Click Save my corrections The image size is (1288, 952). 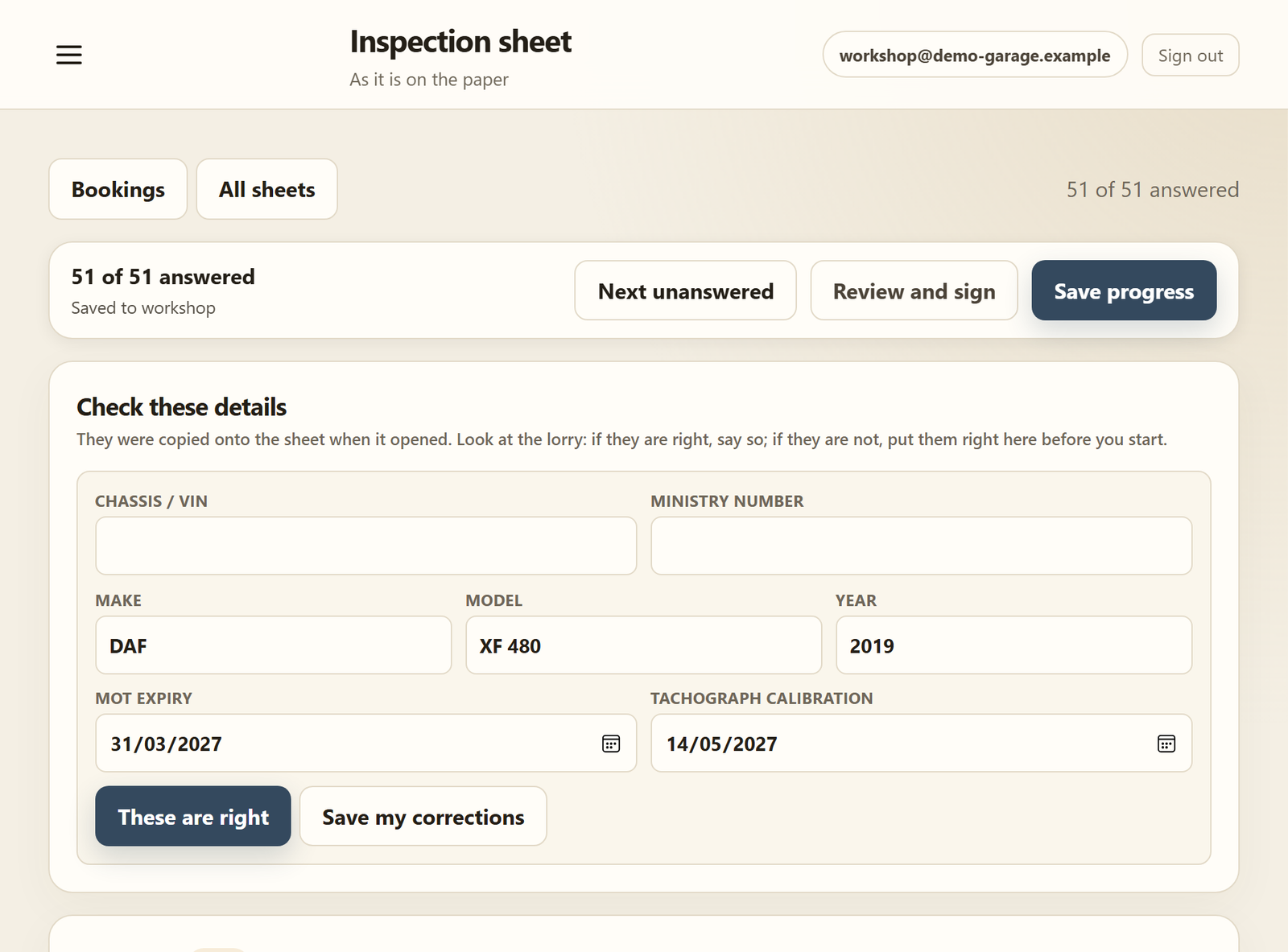click(423, 816)
